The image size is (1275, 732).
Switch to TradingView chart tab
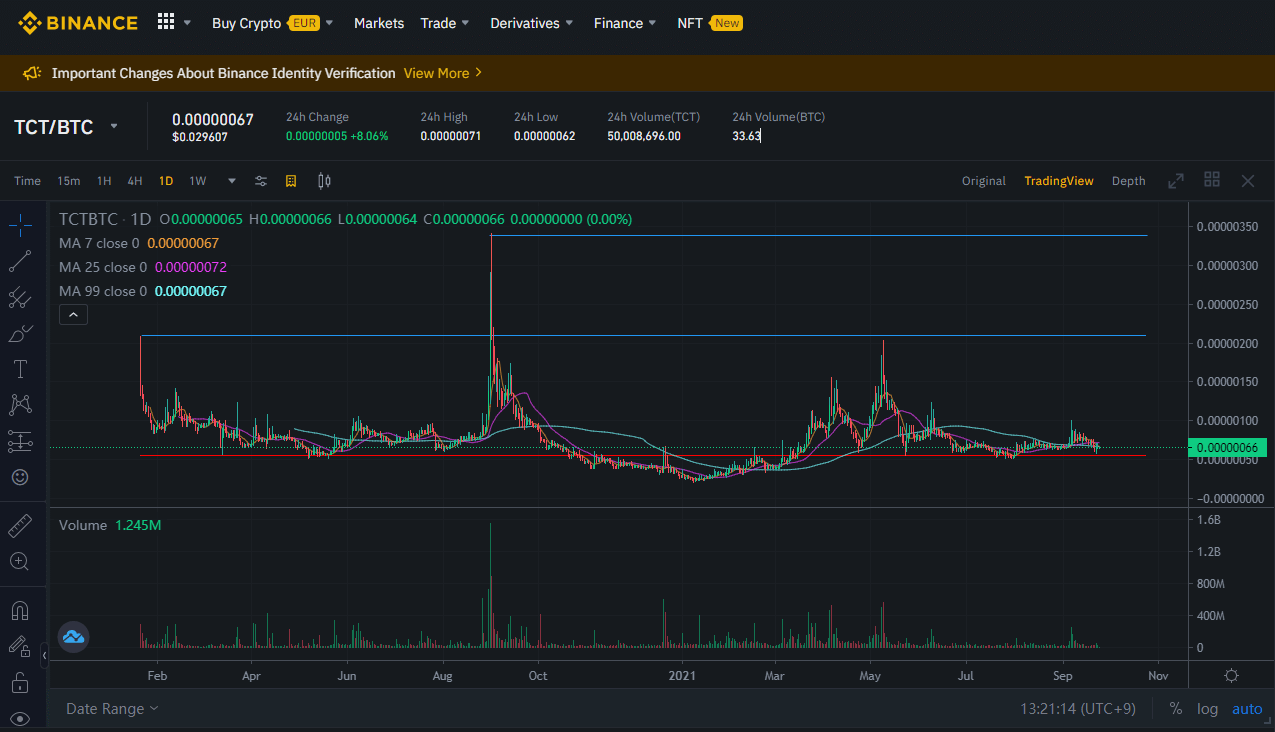pos(1059,181)
